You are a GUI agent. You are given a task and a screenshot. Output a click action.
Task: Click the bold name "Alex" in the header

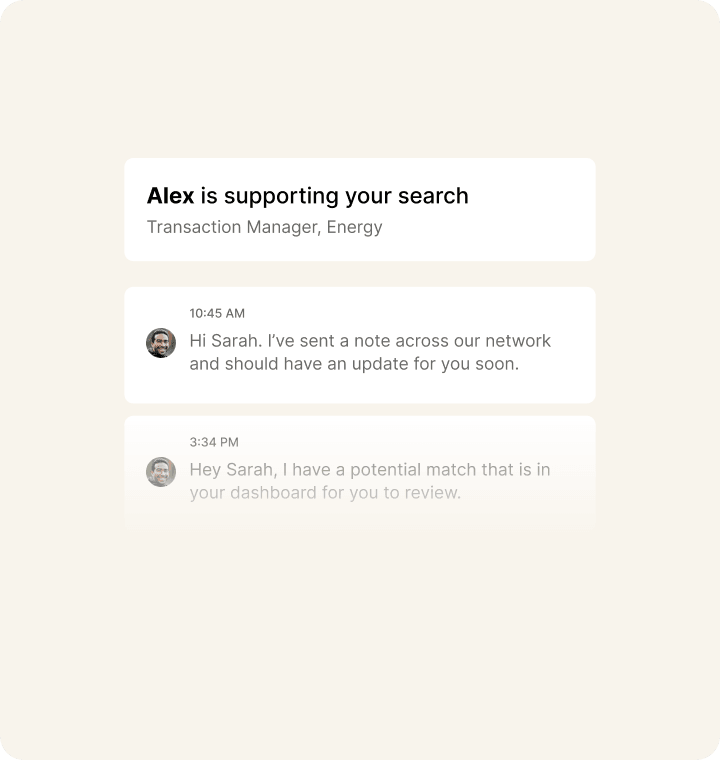pyautogui.click(x=170, y=196)
